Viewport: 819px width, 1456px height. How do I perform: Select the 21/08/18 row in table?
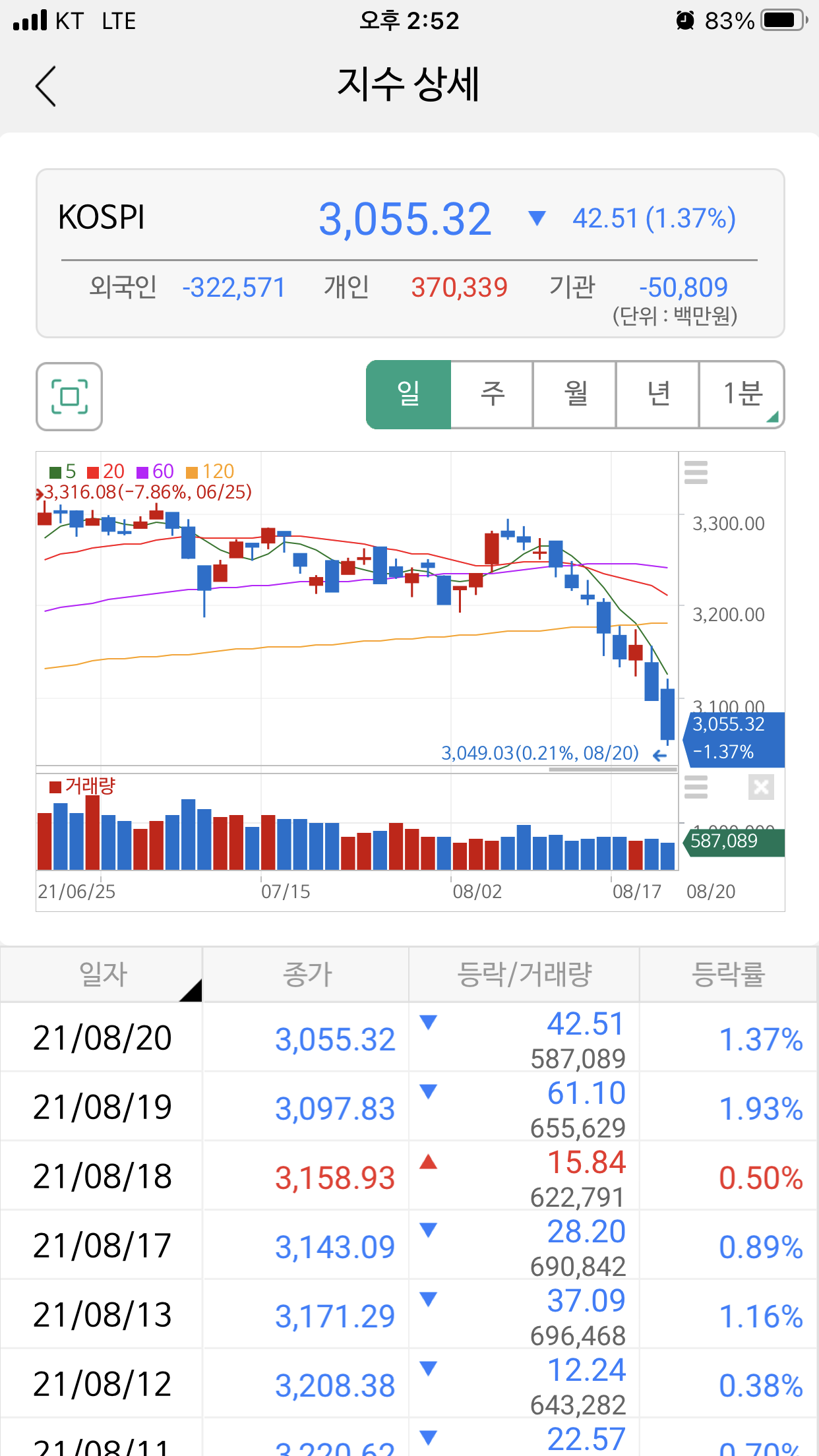(x=409, y=1176)
